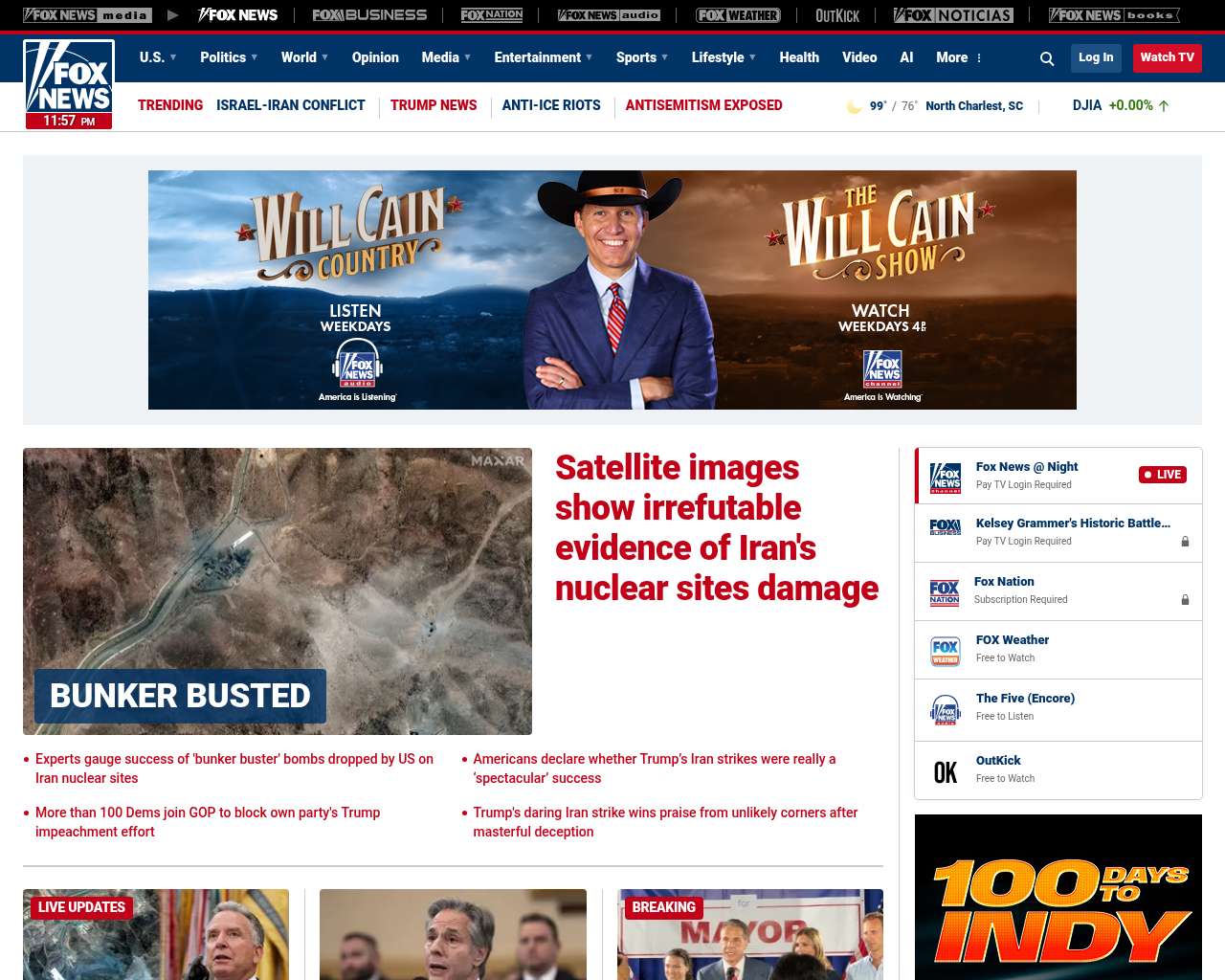This screenshot has width=1225, height=980.
Task: Read the Experts gauge bunker buster bombs story
Action: tap(234, 768)
